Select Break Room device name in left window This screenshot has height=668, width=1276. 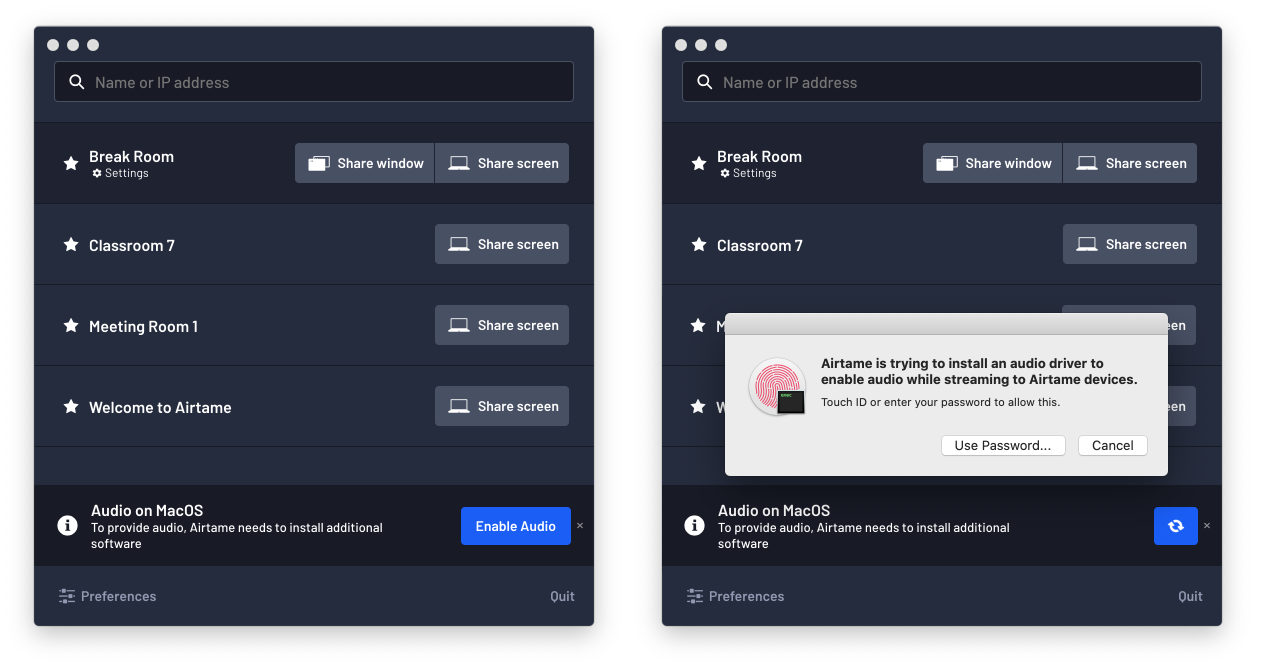point(131,156)
